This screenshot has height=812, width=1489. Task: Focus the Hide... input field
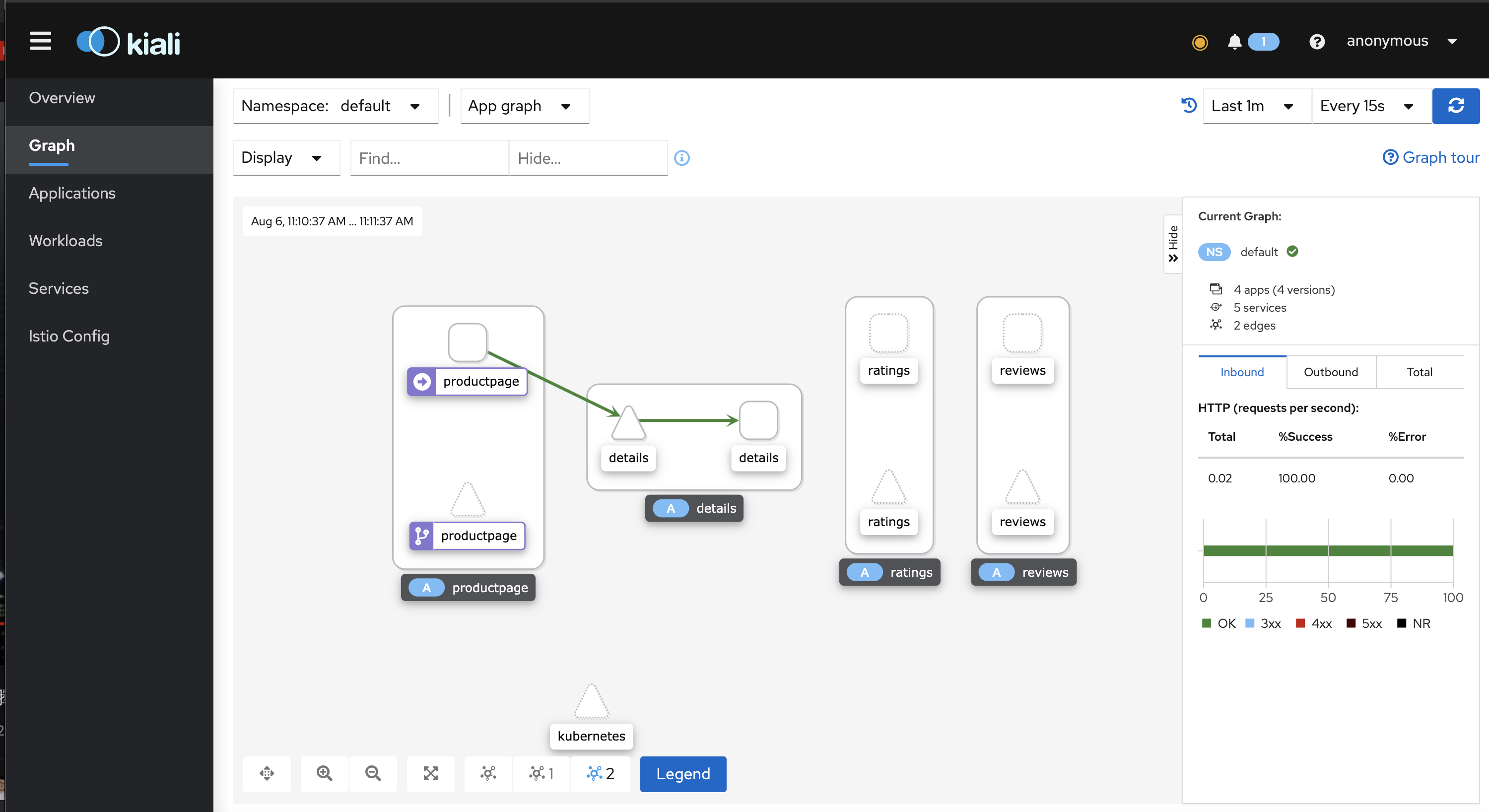click(588, 158)
